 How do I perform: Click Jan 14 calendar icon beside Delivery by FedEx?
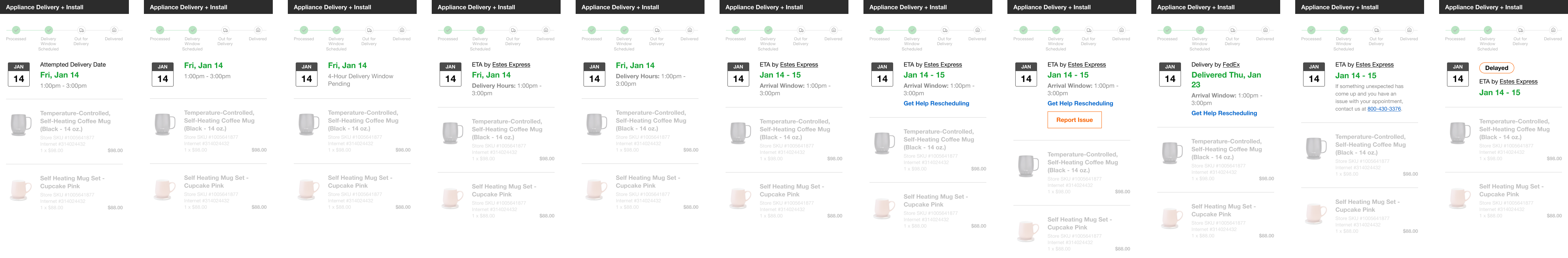[1170, 74]
